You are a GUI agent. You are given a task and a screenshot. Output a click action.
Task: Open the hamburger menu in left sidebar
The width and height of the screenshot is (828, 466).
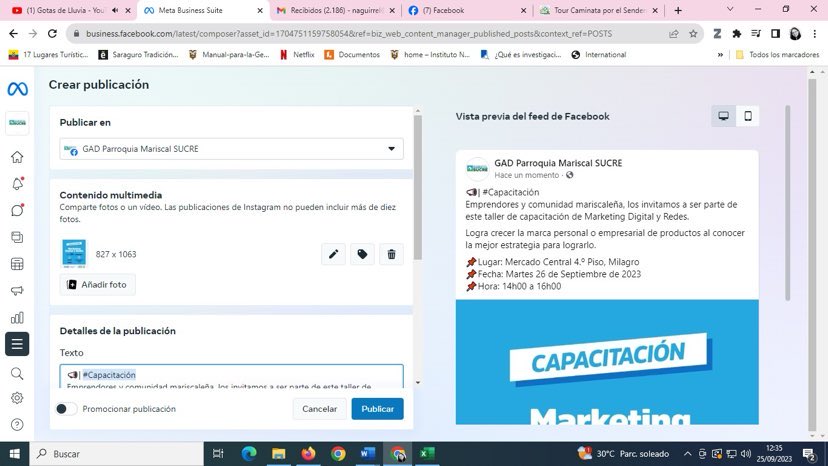point(17,344)
